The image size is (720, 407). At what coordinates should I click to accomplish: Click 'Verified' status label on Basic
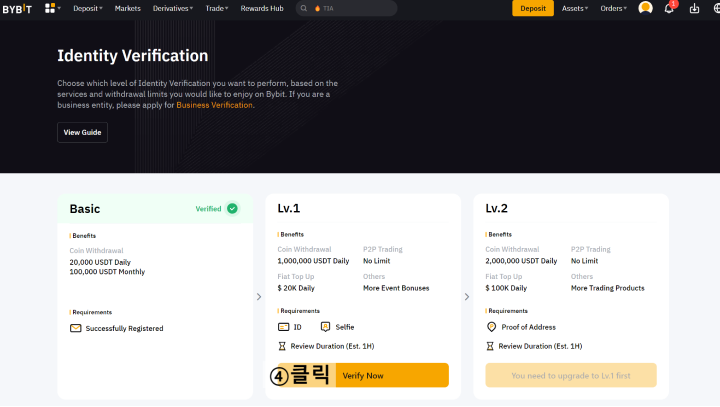pyautogui.click(x=208, y=209)
